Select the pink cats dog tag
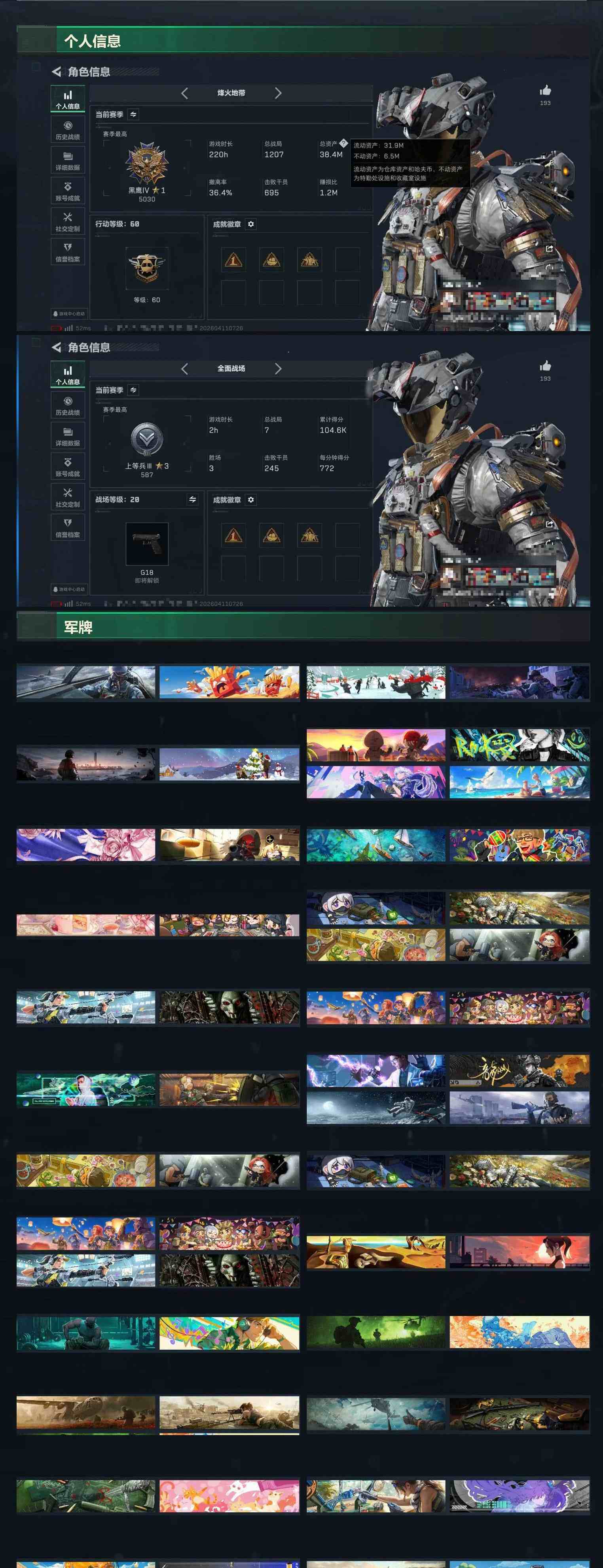This screenshot has width=603, height=1568. [x=229, y=1496]
